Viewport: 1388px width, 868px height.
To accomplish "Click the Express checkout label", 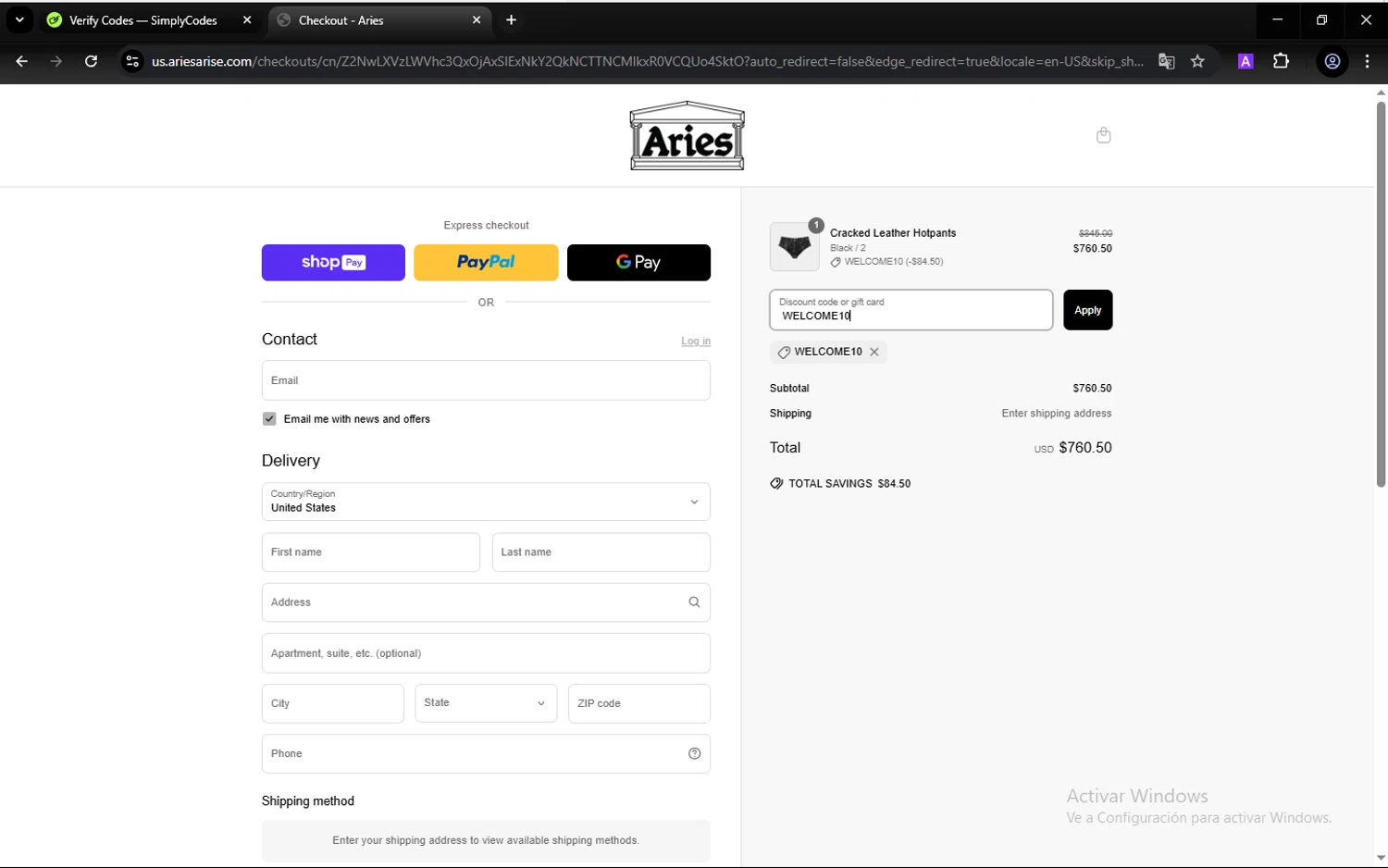I will tap(486, 226).
